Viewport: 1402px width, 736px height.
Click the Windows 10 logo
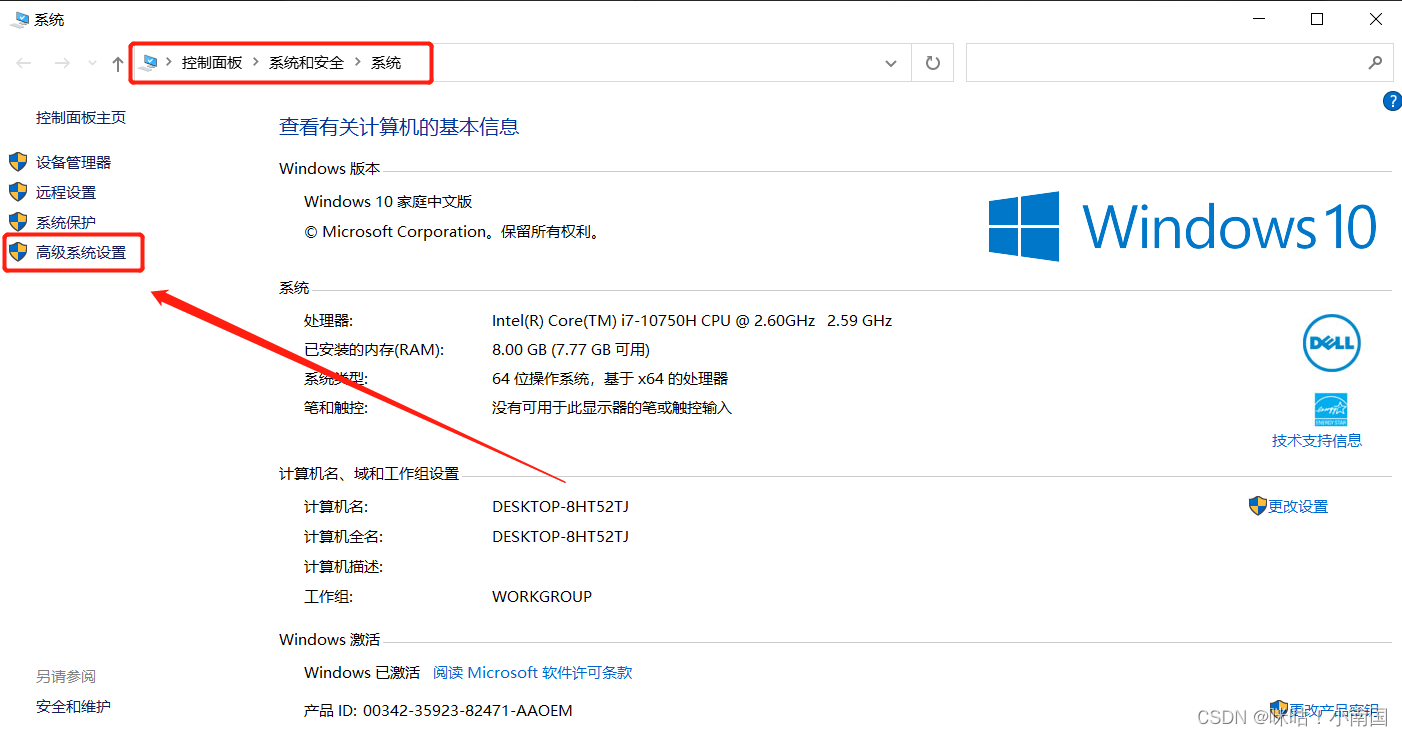point(1183,226)
